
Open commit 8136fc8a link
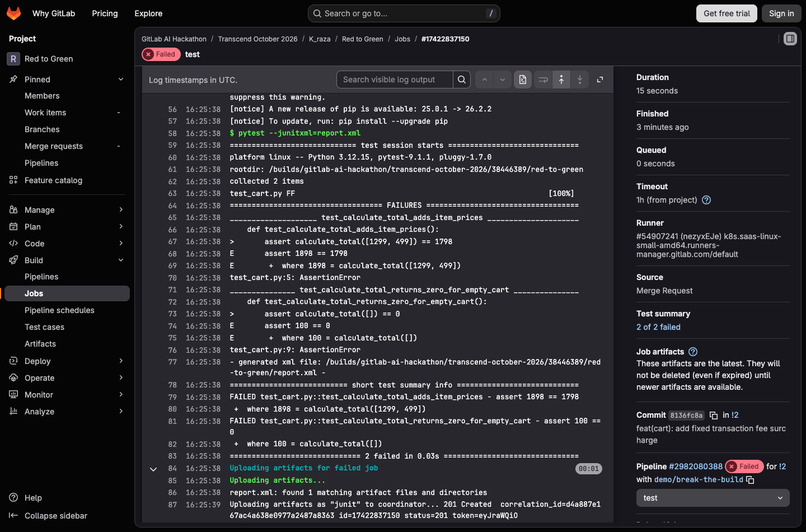[x=686, y=415]
